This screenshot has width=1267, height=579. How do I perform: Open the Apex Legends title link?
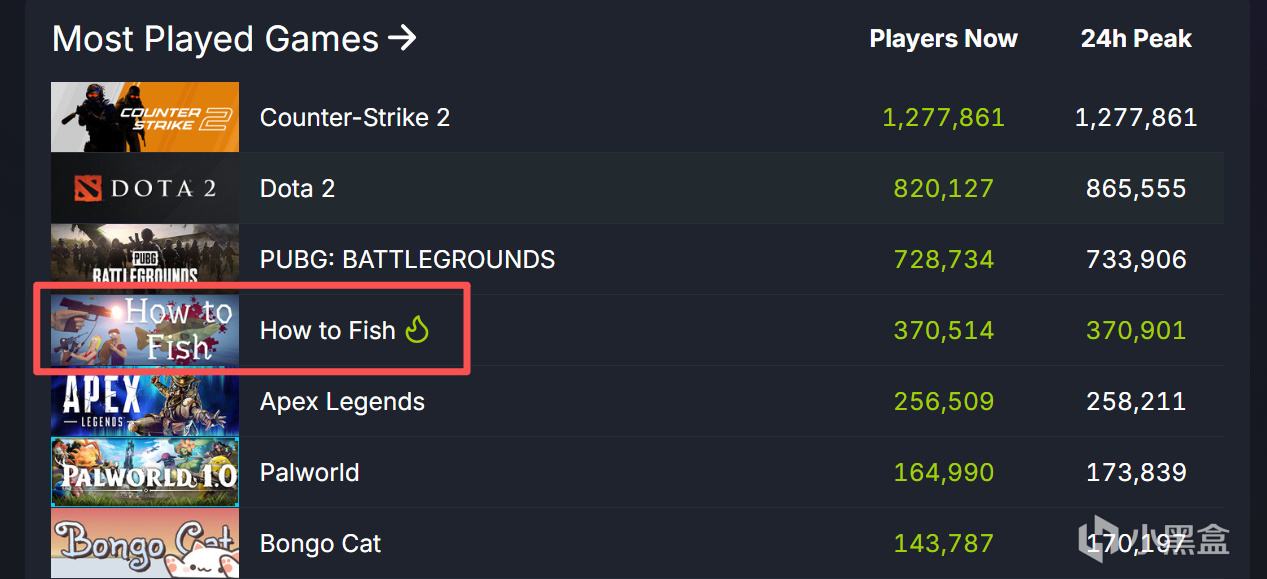point(342,401)
